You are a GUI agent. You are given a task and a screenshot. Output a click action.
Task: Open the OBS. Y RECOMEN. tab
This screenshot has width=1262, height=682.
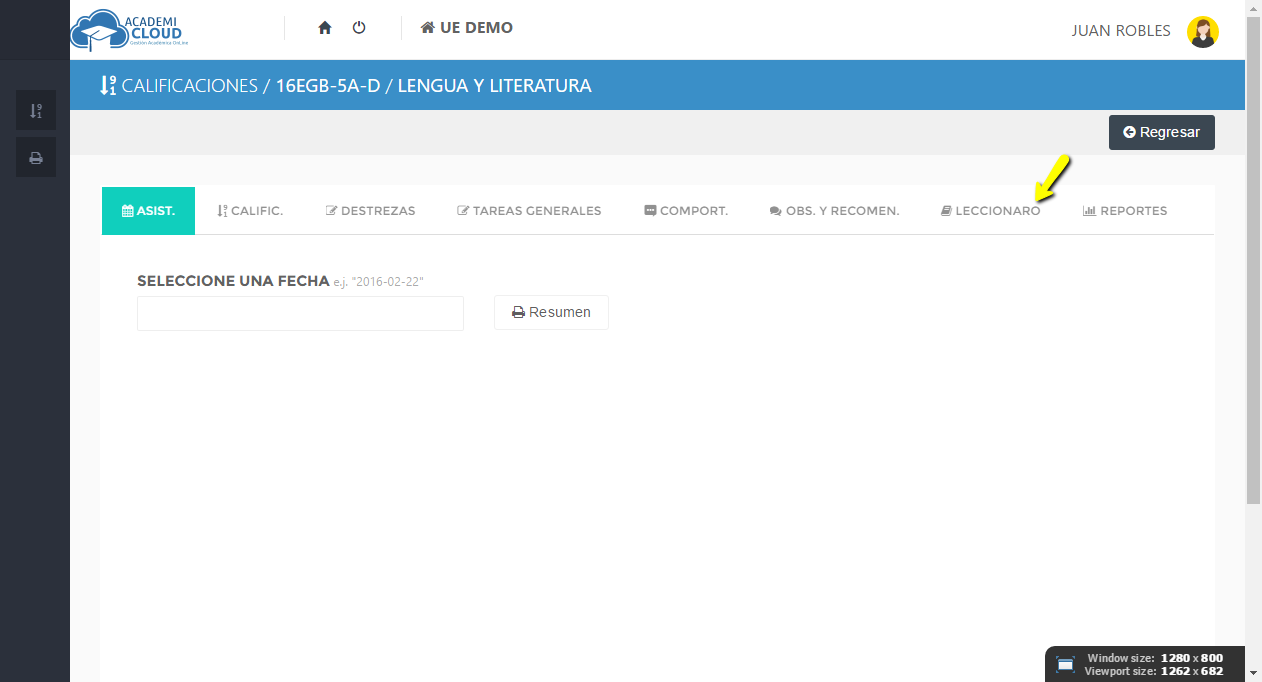point(834,211)
